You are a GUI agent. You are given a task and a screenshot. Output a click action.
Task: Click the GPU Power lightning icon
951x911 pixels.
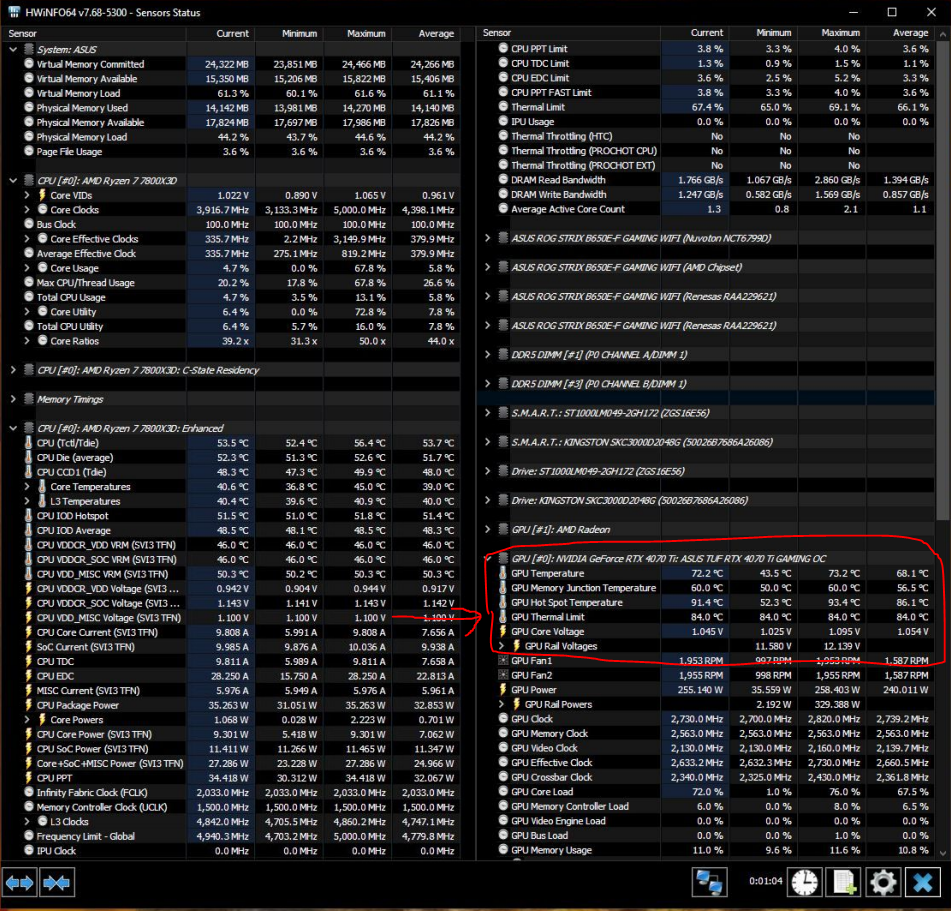503,690
